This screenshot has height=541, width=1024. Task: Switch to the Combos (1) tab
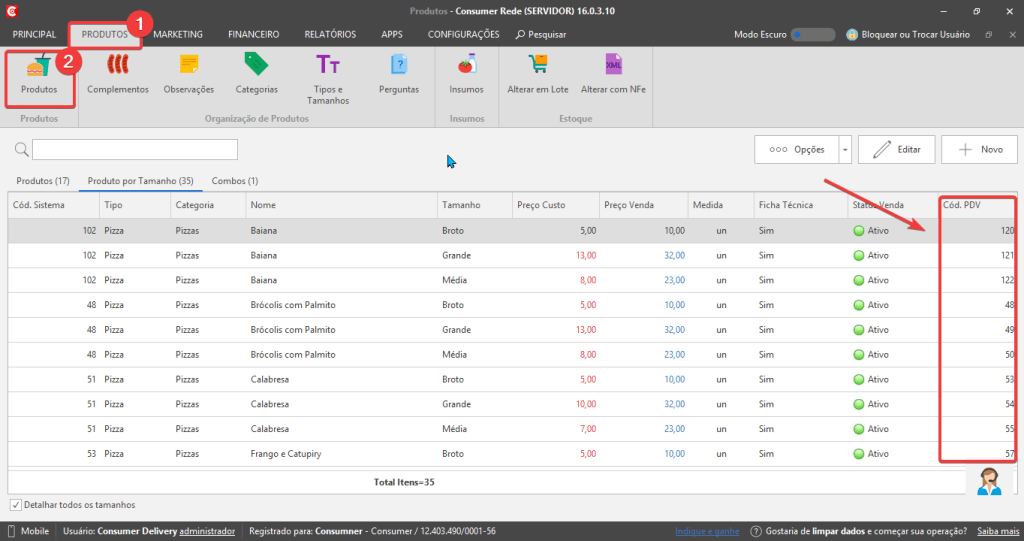coord(234,181)
